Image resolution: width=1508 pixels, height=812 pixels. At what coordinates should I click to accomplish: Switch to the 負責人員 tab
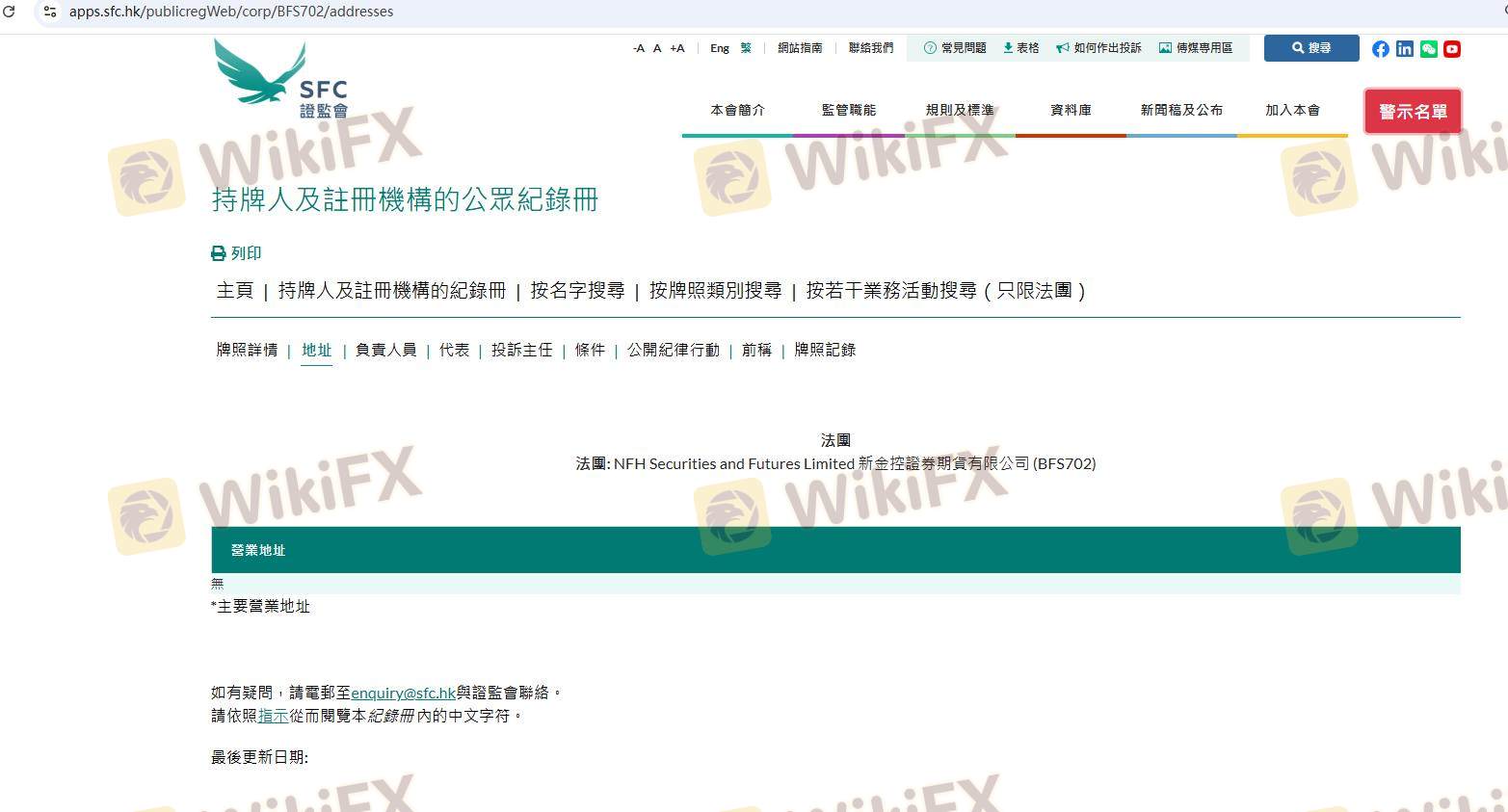(x=385, y=350)
